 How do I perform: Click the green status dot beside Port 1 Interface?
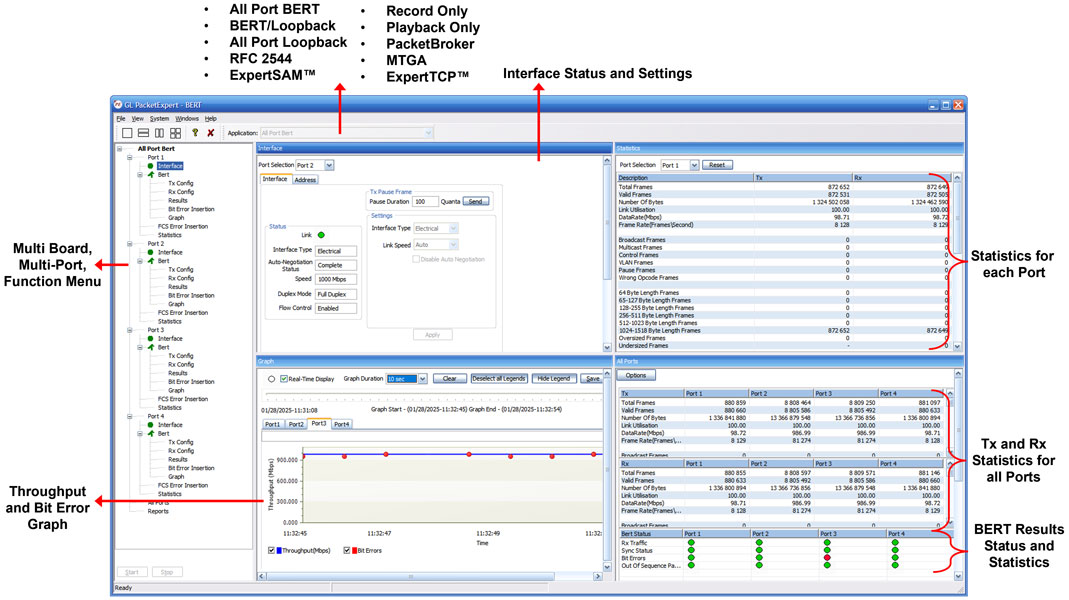click(151, 166)
